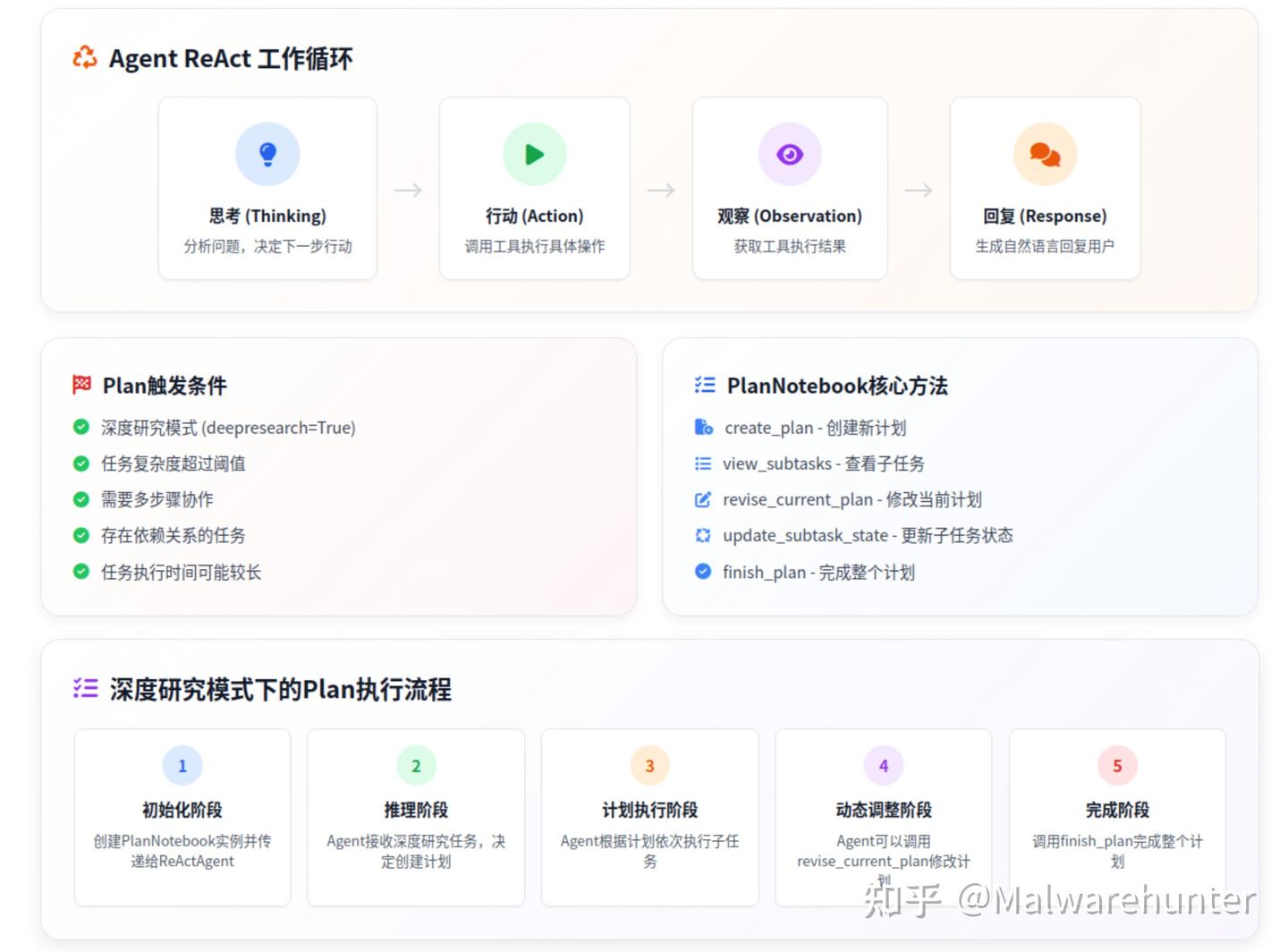Click the purple checklist icon beside 深度研究模式下的Plan执行流程

pos(86,688)
